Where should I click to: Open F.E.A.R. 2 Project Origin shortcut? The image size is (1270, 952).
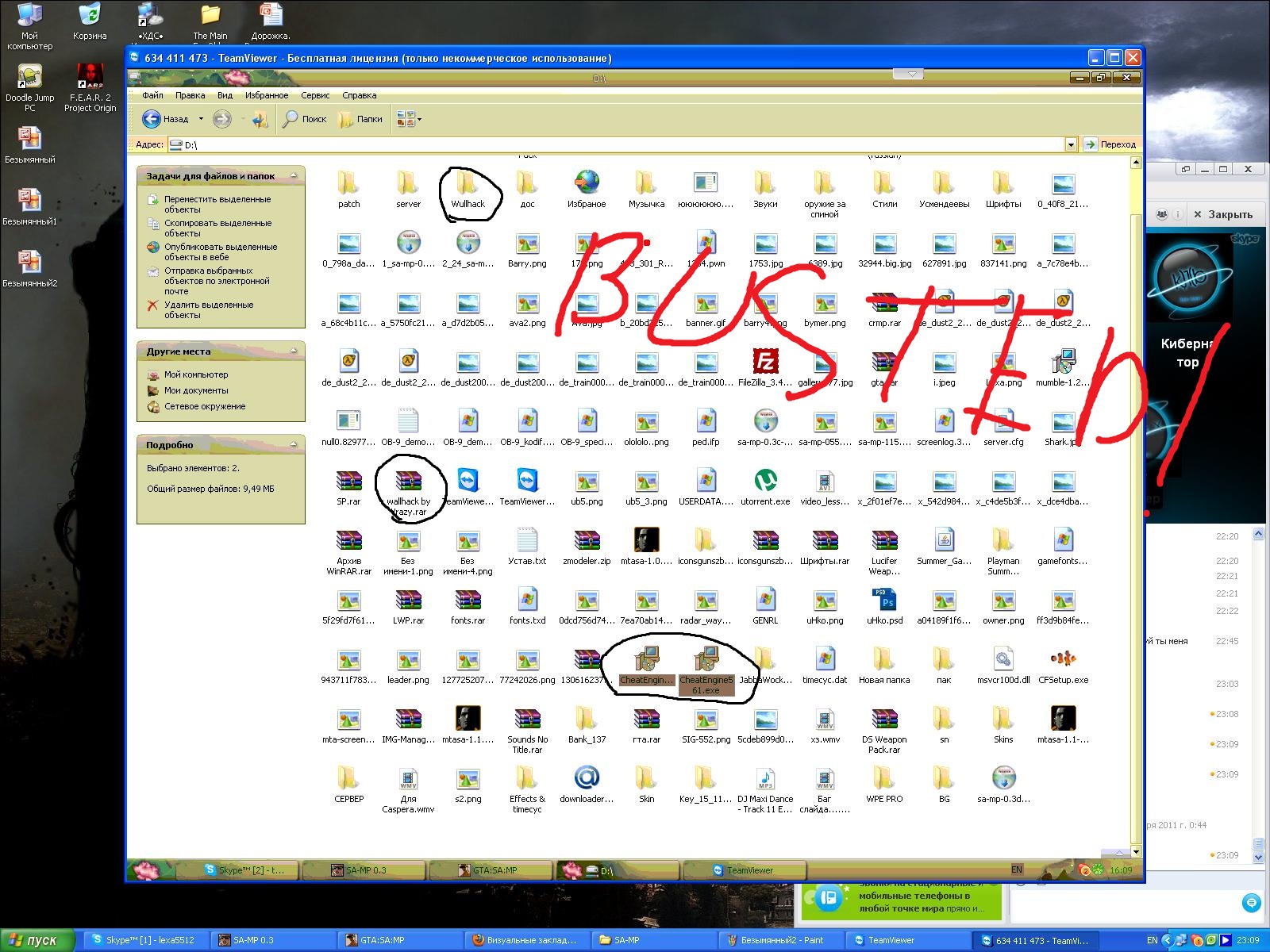pyautogui.click(x=90, y=87)
